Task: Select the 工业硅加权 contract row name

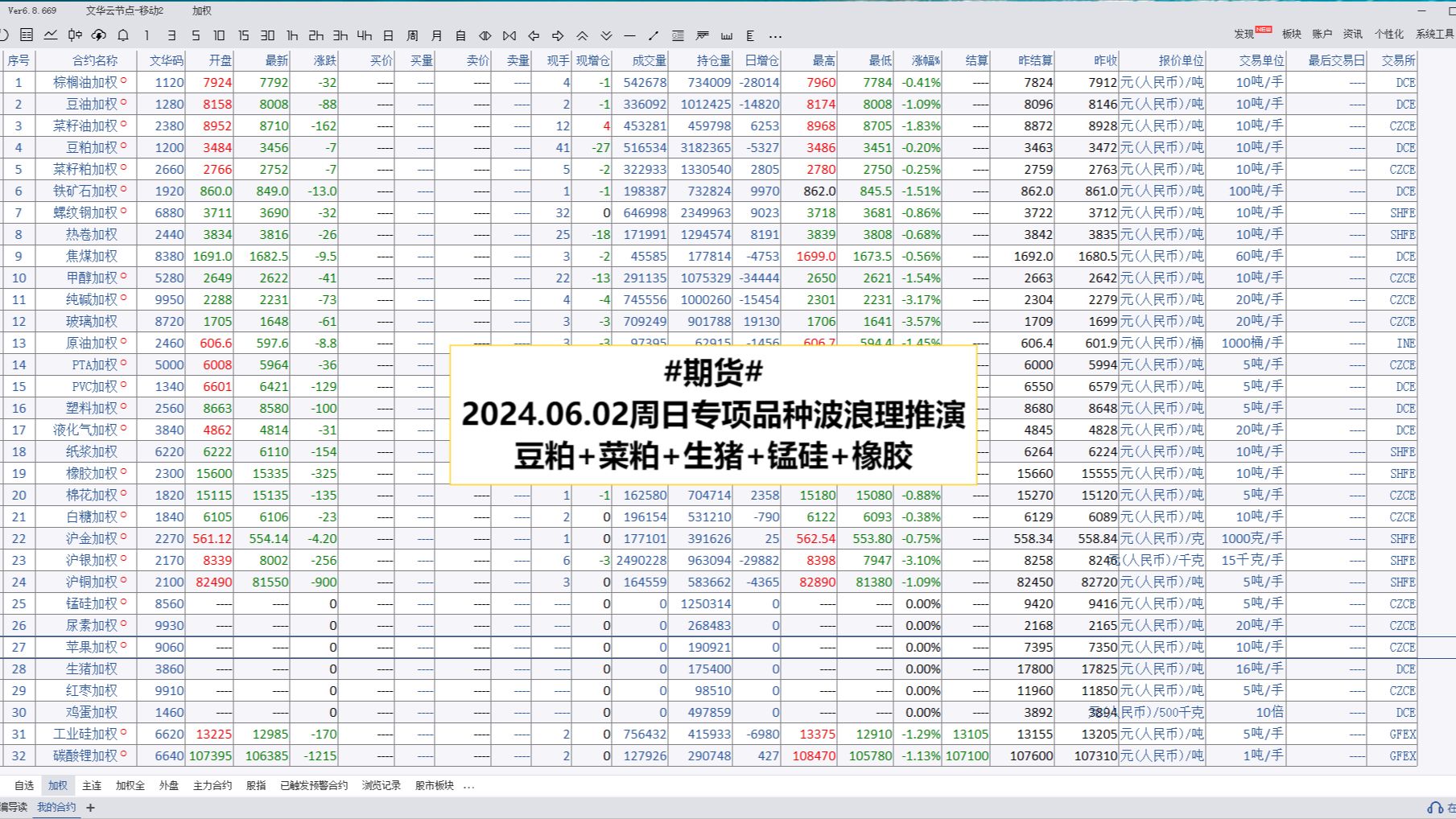Action: pyautogui.click(x=85, y=734)
